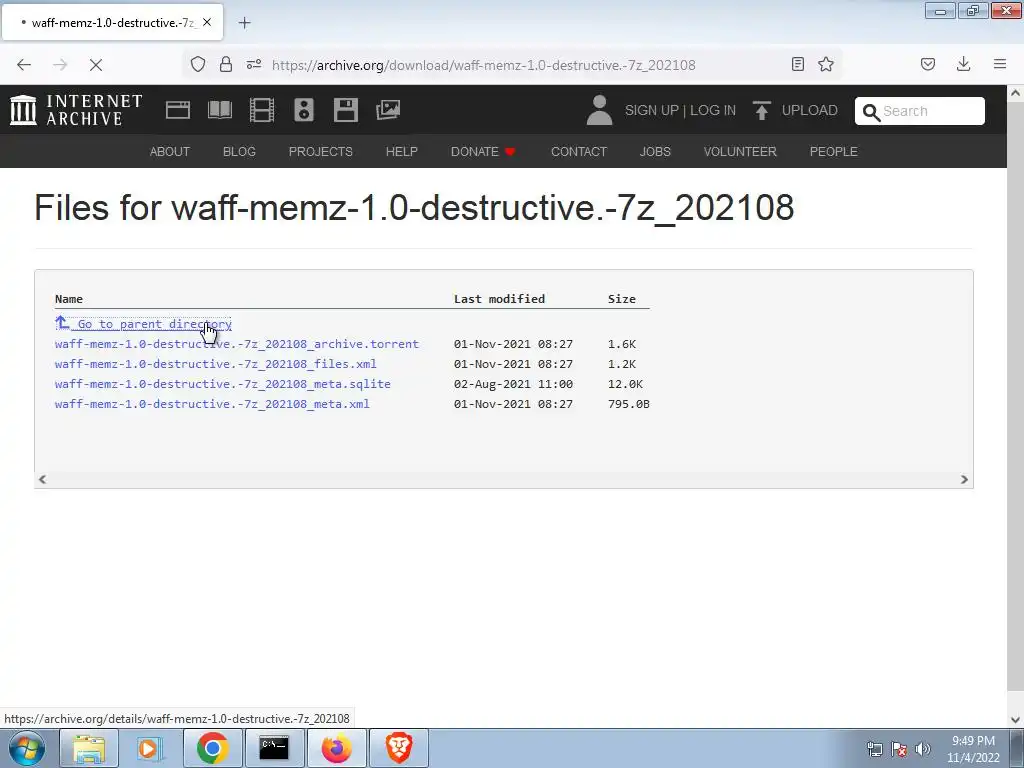
Task: Open Brave browser from taskbar
Action: [x=398, y=748]
